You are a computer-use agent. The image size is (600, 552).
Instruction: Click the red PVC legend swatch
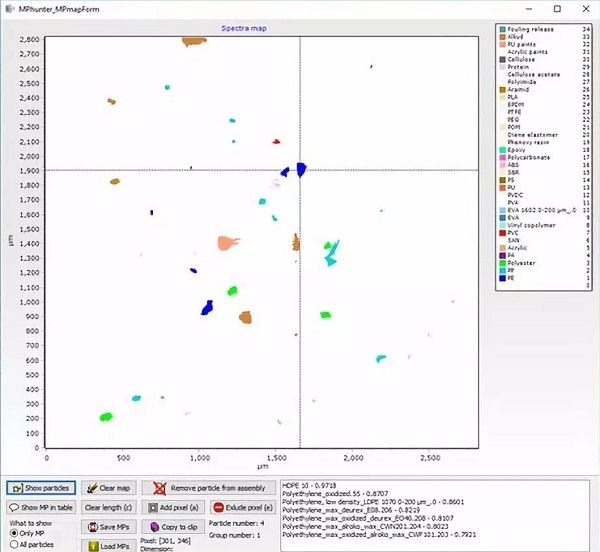click(502, 232)
